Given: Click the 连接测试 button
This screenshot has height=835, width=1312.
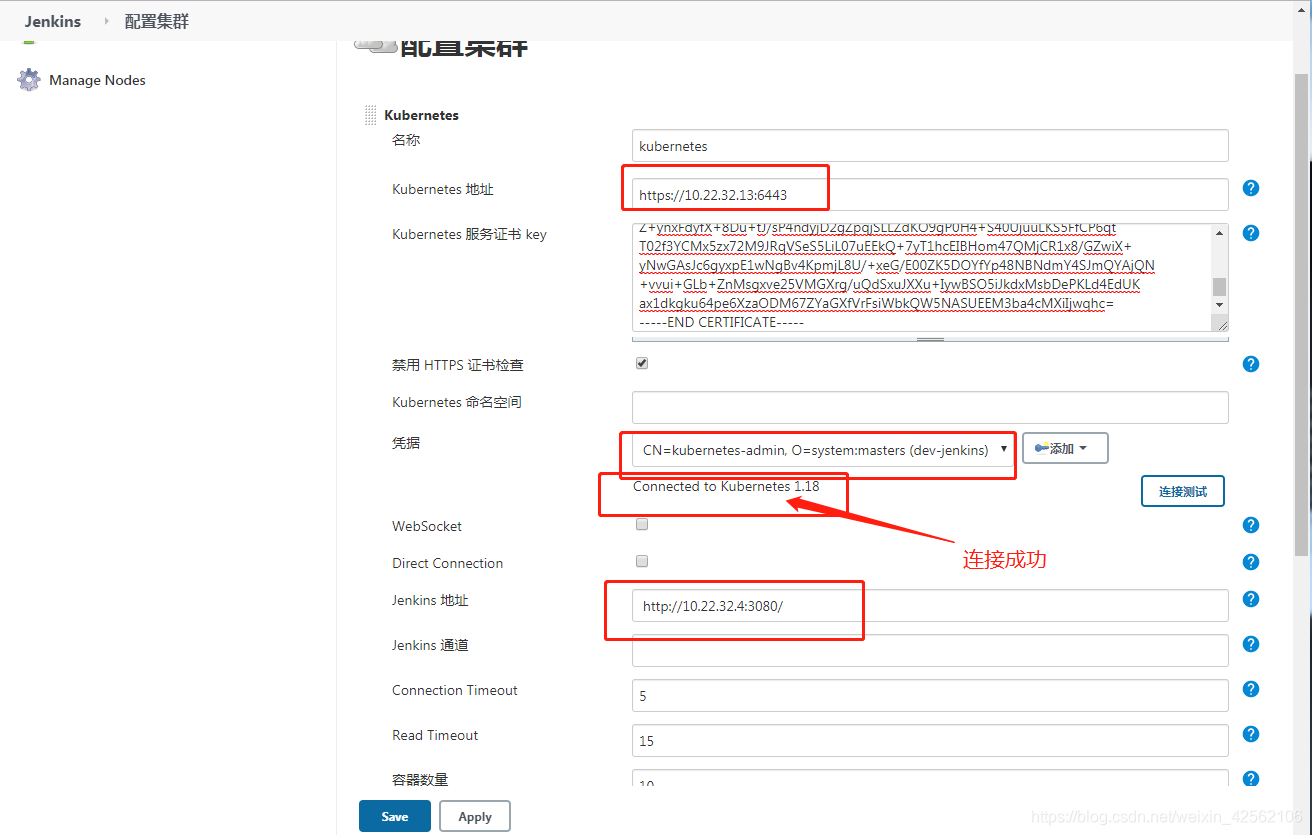Looking at the screenshot, I should coord(1183,491).
